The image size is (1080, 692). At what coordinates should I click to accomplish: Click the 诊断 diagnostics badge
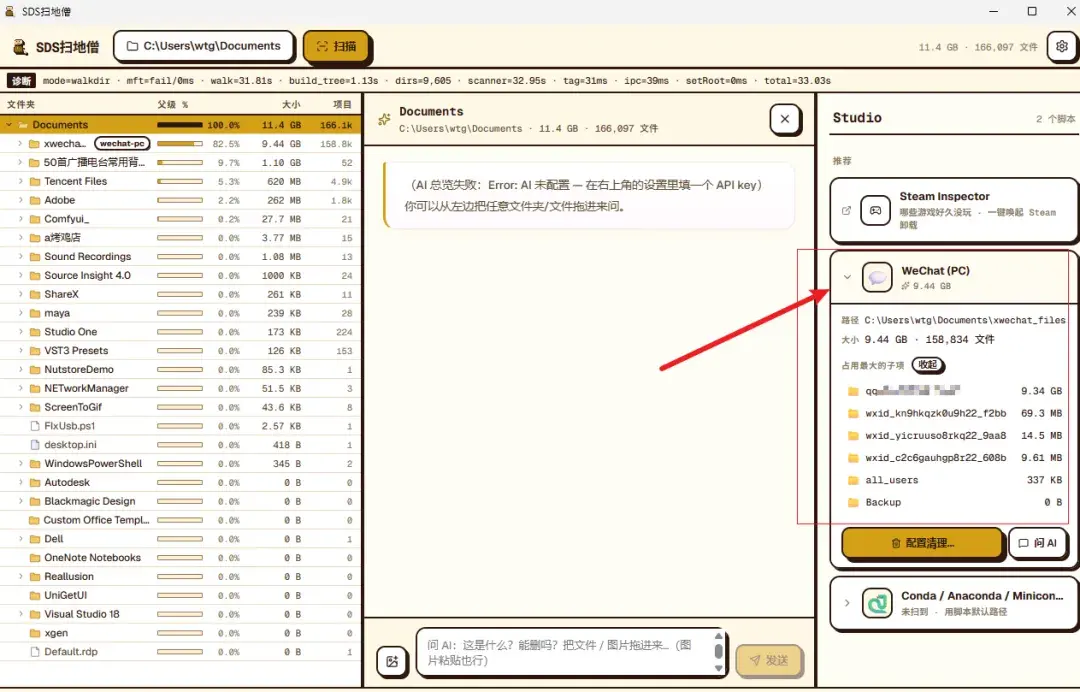pos(21,81)
